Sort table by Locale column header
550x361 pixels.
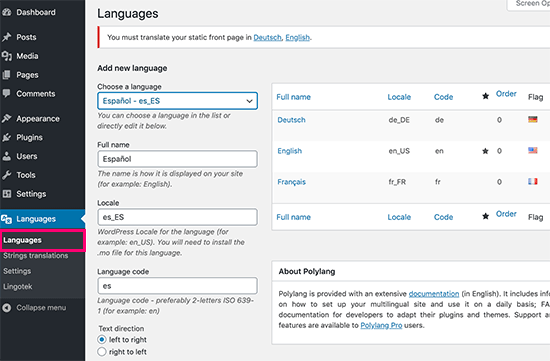[x=399, y=97]
